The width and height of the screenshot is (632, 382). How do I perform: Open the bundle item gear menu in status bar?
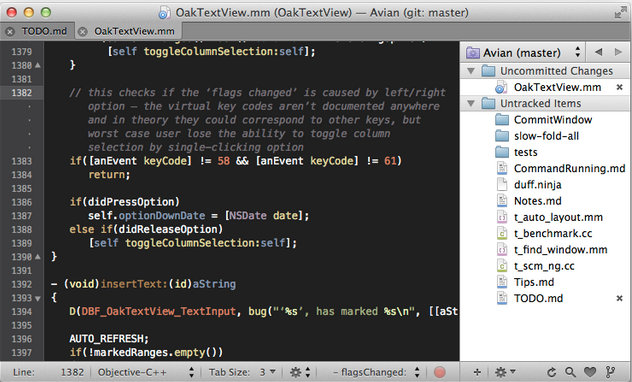tap(300, 372)
